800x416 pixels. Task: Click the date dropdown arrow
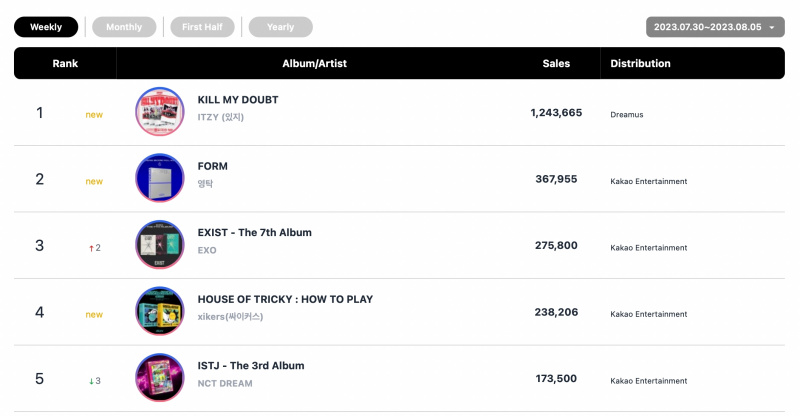772,28
